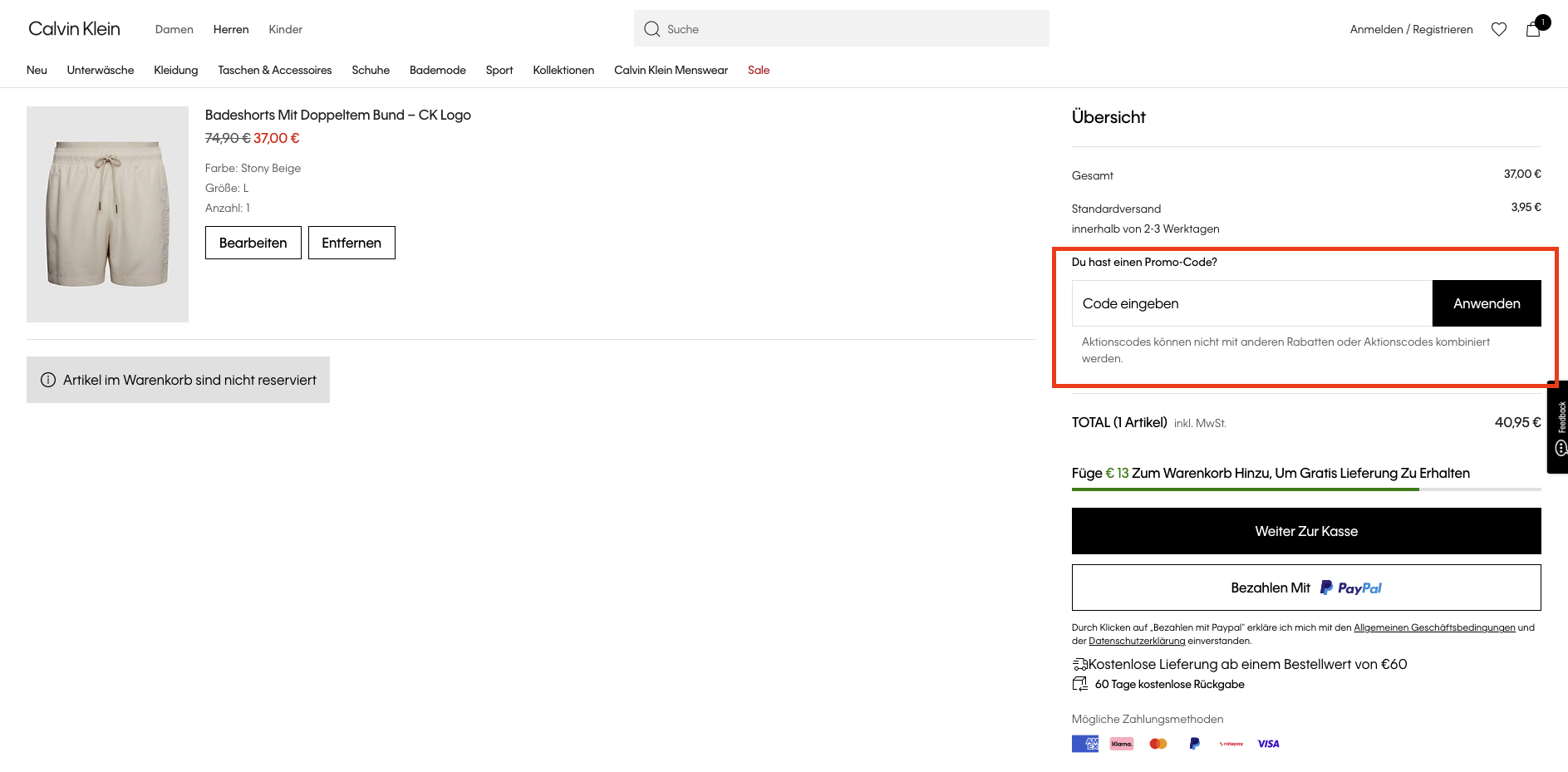Click the Ratepay payment icon
The height and width of the screenshot is (772, 1568).
[1231, 744]
